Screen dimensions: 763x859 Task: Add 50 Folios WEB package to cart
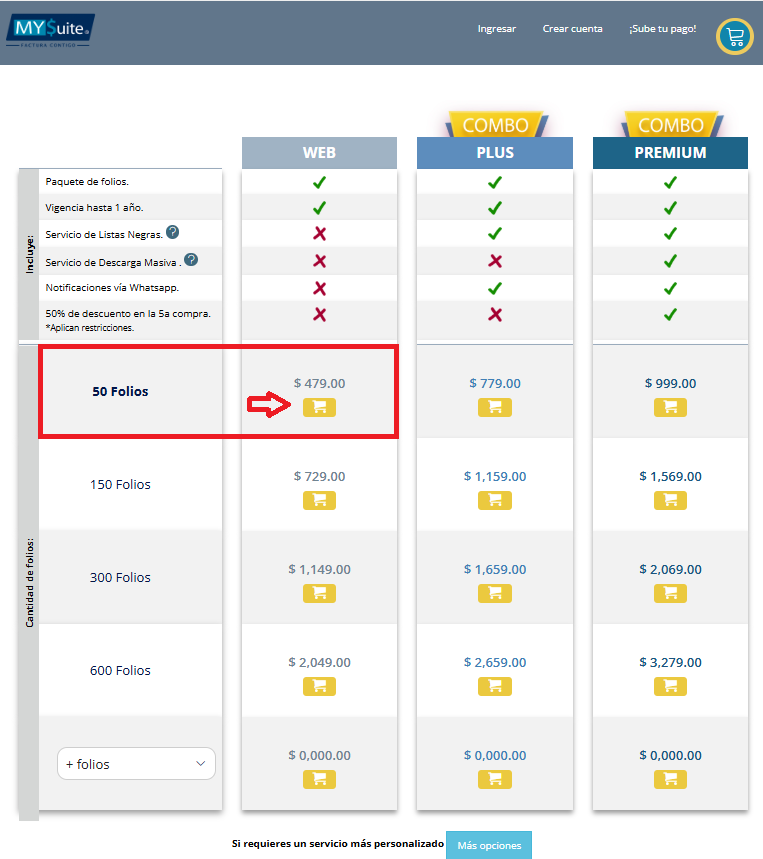(320, 407)
